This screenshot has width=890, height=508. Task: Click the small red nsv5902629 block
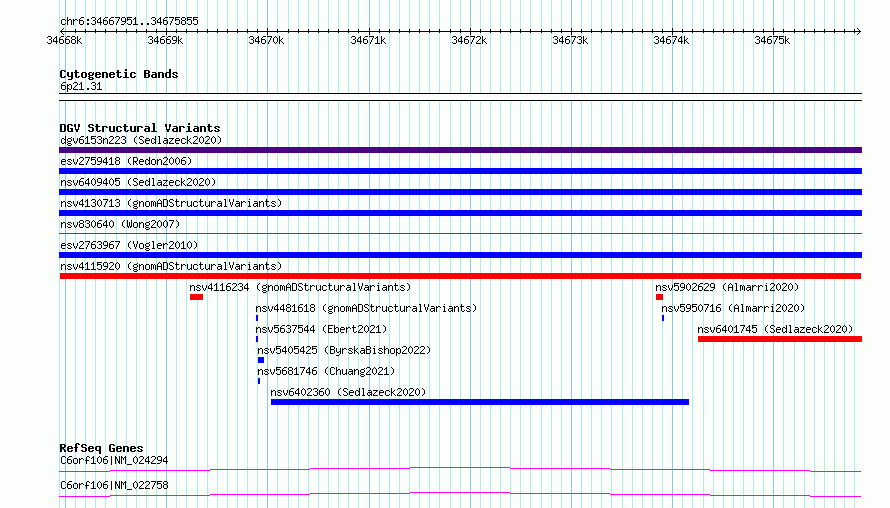[x=659, y=297]
